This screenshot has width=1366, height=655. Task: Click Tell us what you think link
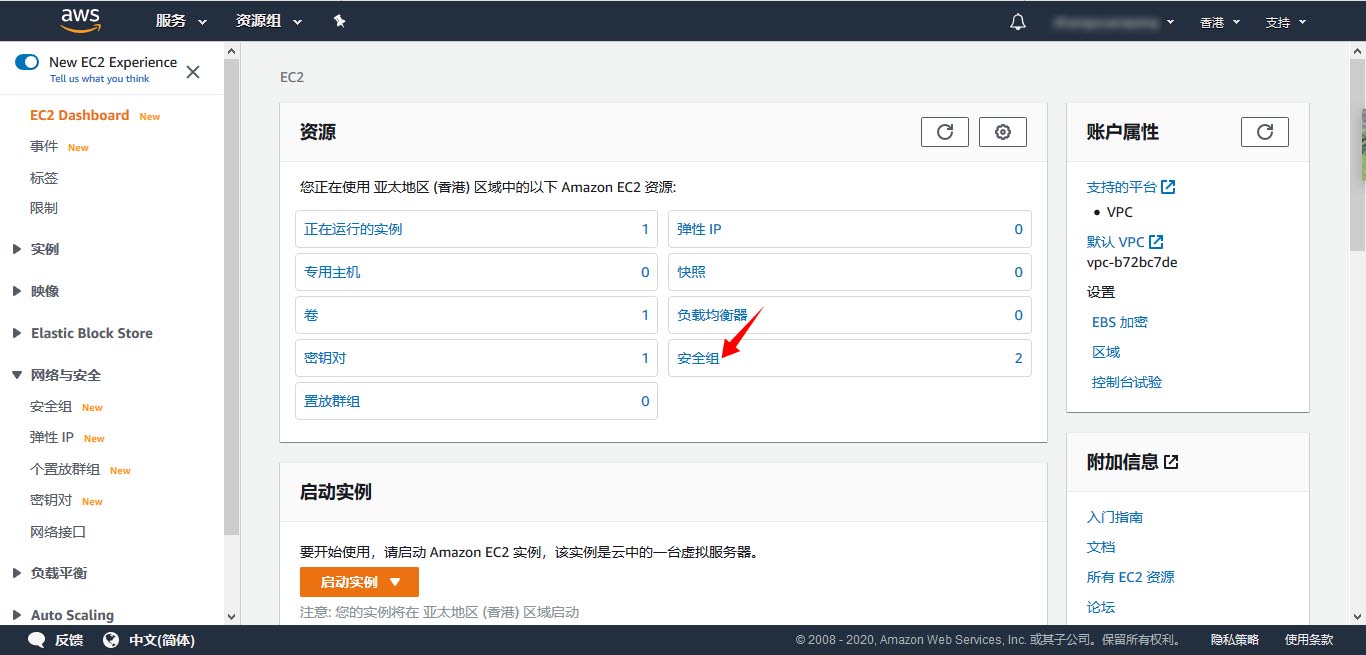click(x=99, y=79)
